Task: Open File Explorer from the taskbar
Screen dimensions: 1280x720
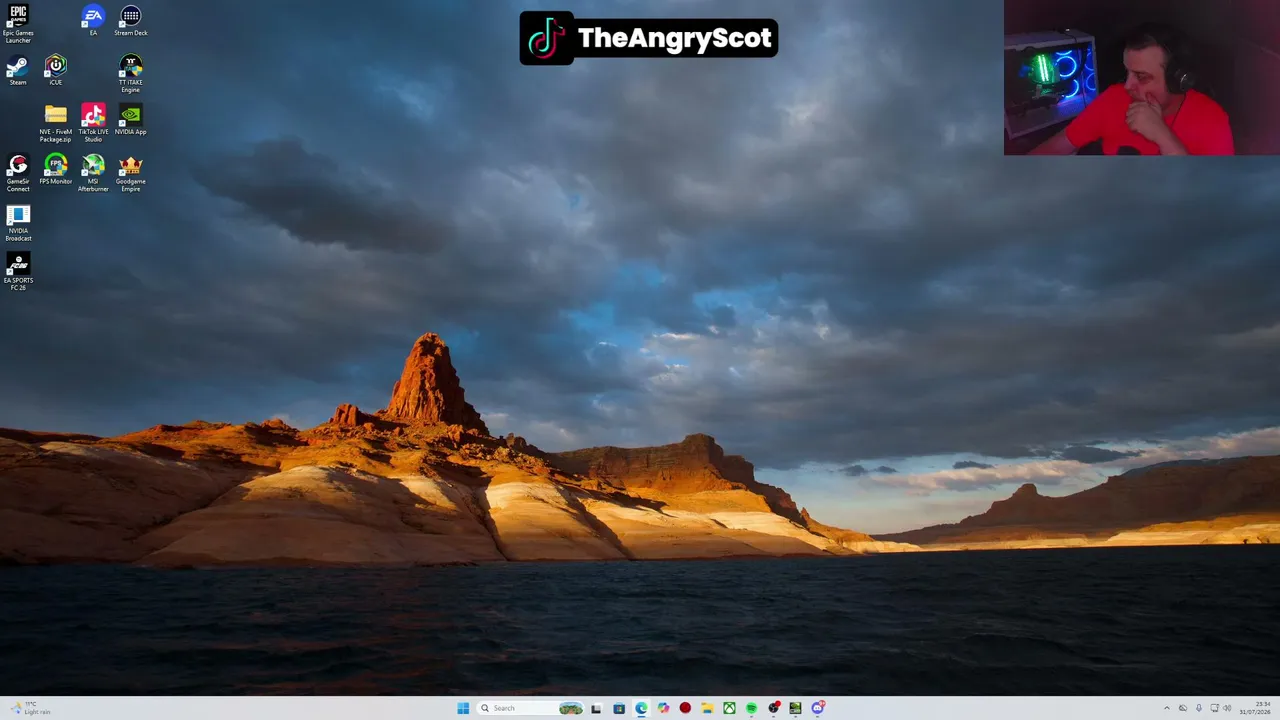Action: click(x=707, y=708)
